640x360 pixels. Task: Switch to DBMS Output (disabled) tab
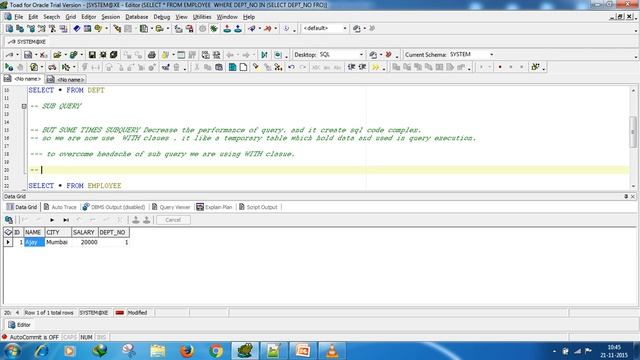114,207
